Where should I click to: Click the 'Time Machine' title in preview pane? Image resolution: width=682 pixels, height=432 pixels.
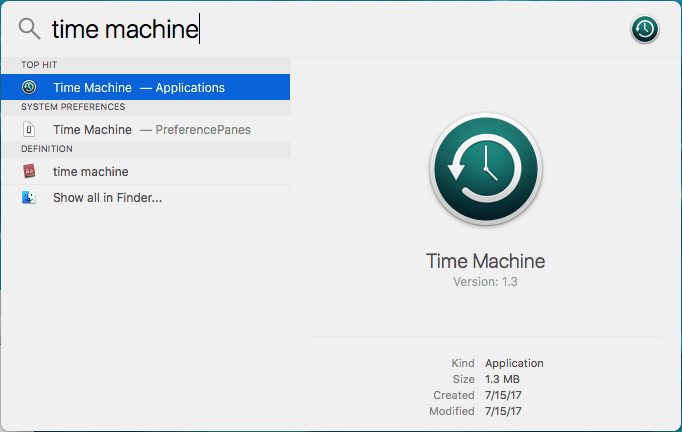485,261
